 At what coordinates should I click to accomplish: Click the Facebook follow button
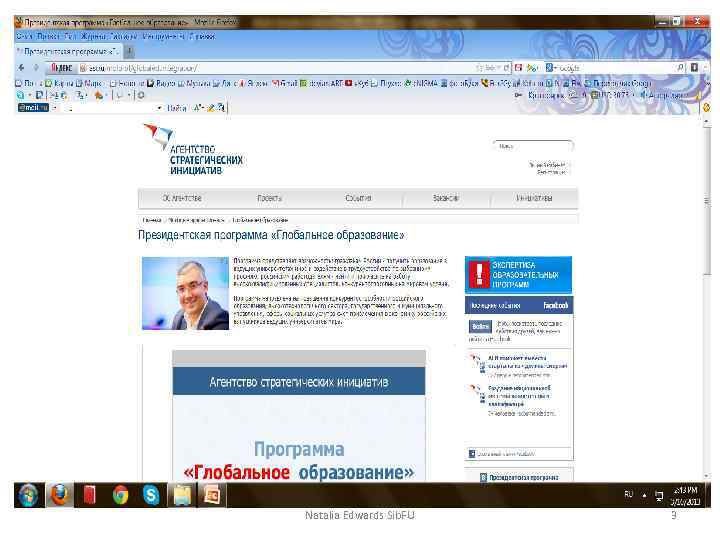click(x=480, y=326)
